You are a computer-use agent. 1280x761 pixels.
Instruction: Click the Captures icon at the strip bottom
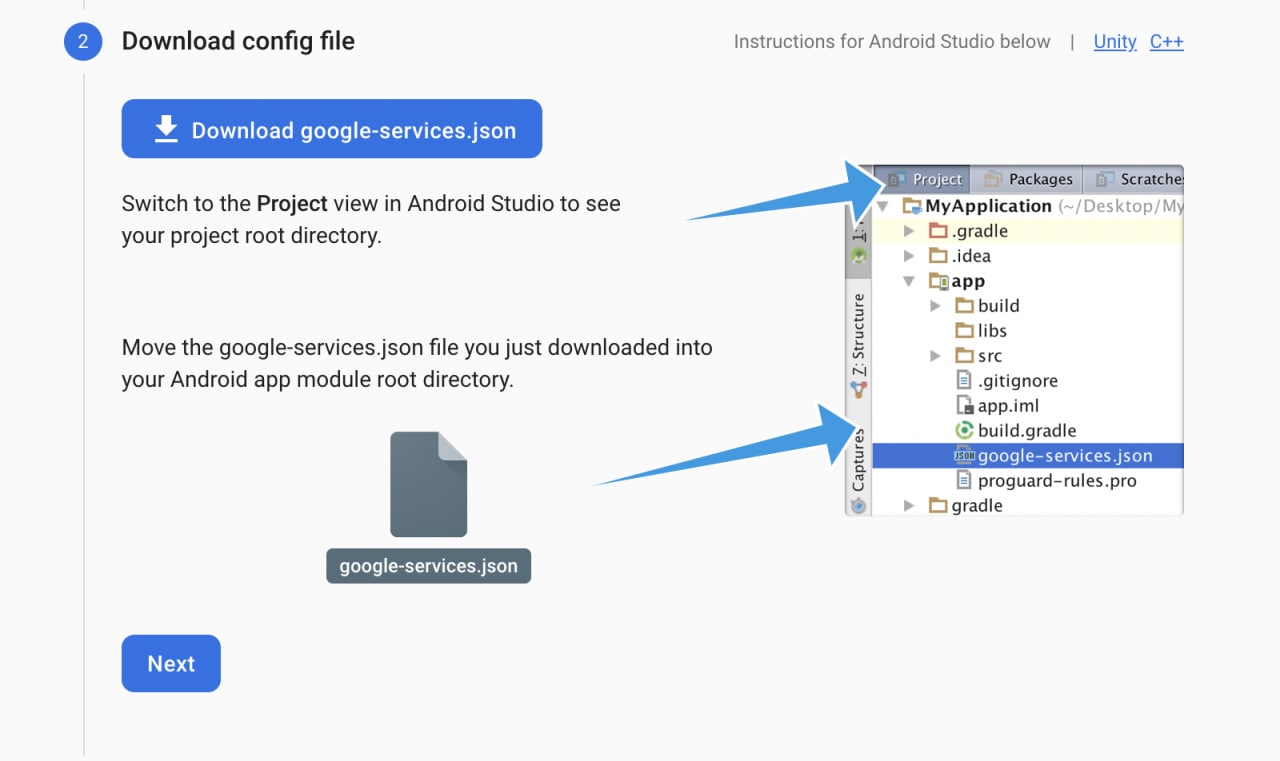[x=858, y=506]
